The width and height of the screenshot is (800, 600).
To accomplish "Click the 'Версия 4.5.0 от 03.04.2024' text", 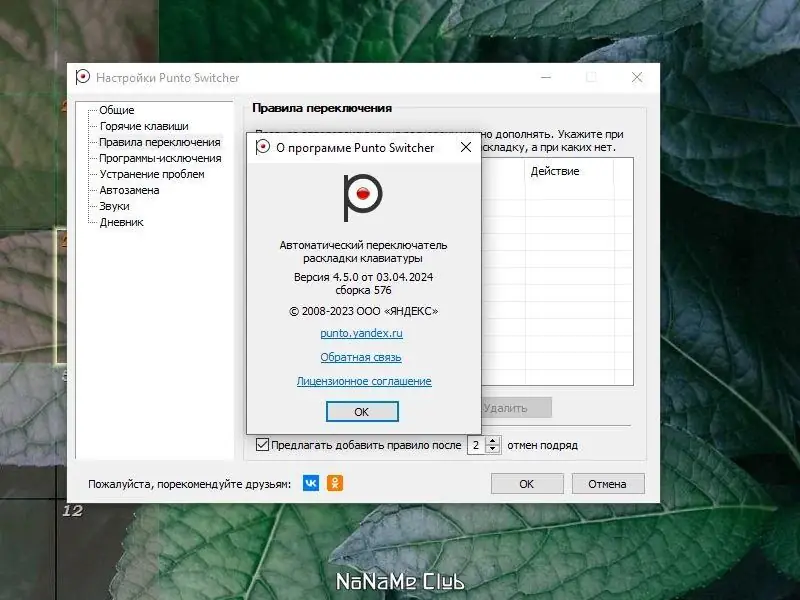I will (x=363, y=277).
